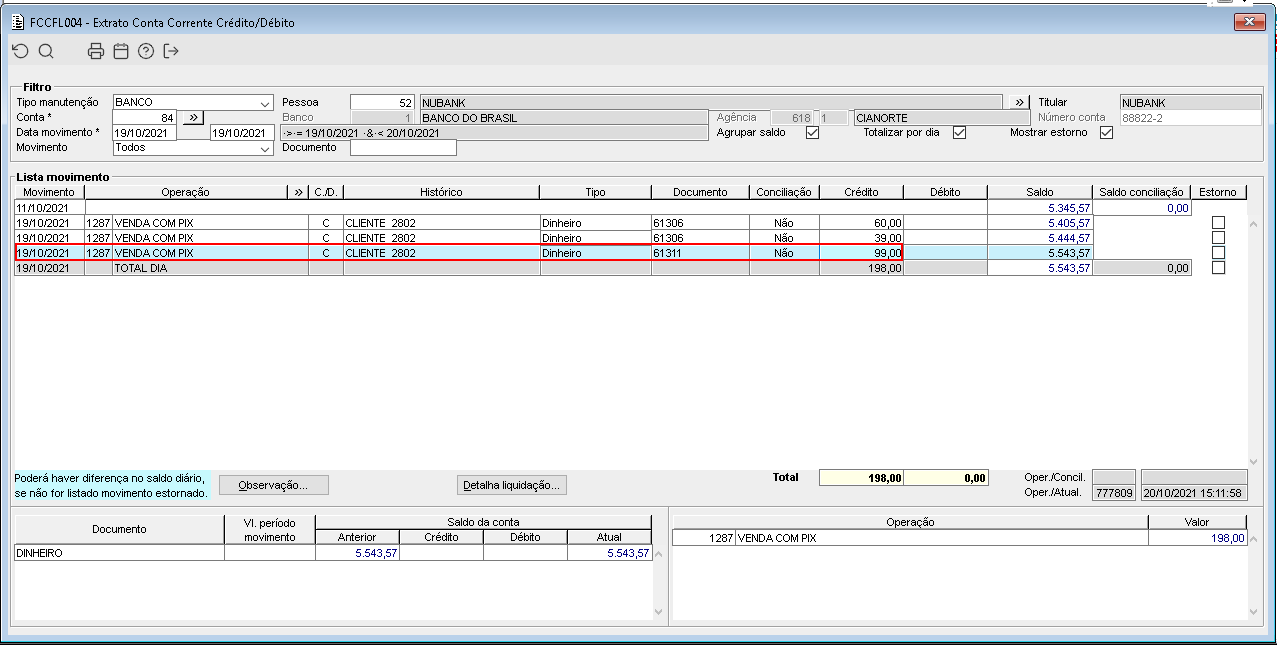
Task: Click the DINHEIRO row in bottom-left grid
Action: pyautogui.click(x=333, y=552)
